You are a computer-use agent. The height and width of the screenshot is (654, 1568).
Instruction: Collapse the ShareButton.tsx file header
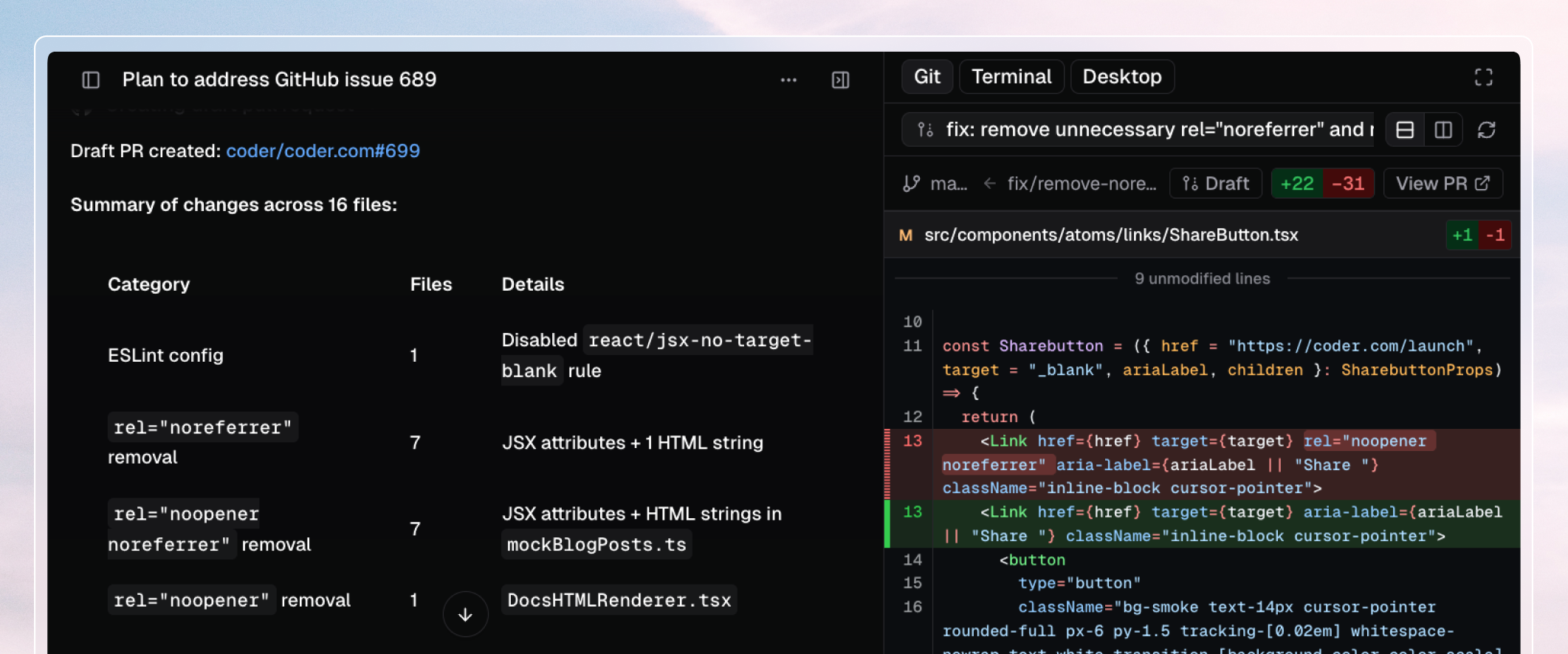[1202, 235]
